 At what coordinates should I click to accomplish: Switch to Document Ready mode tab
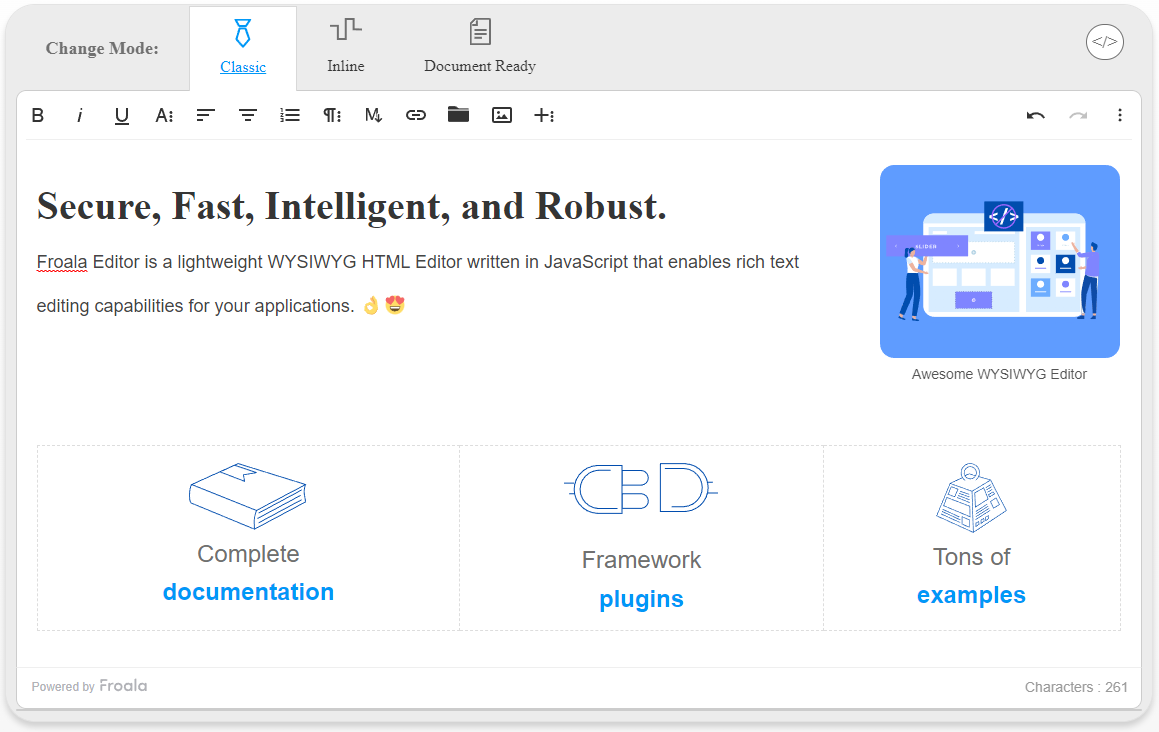480,48
